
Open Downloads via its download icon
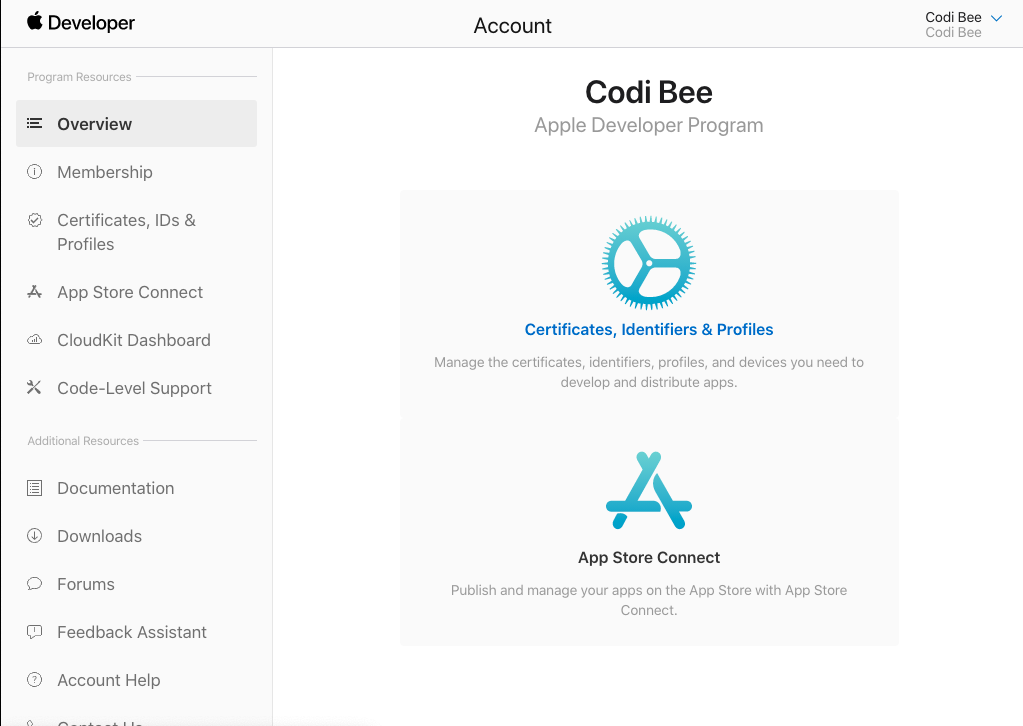coord(35,535)
